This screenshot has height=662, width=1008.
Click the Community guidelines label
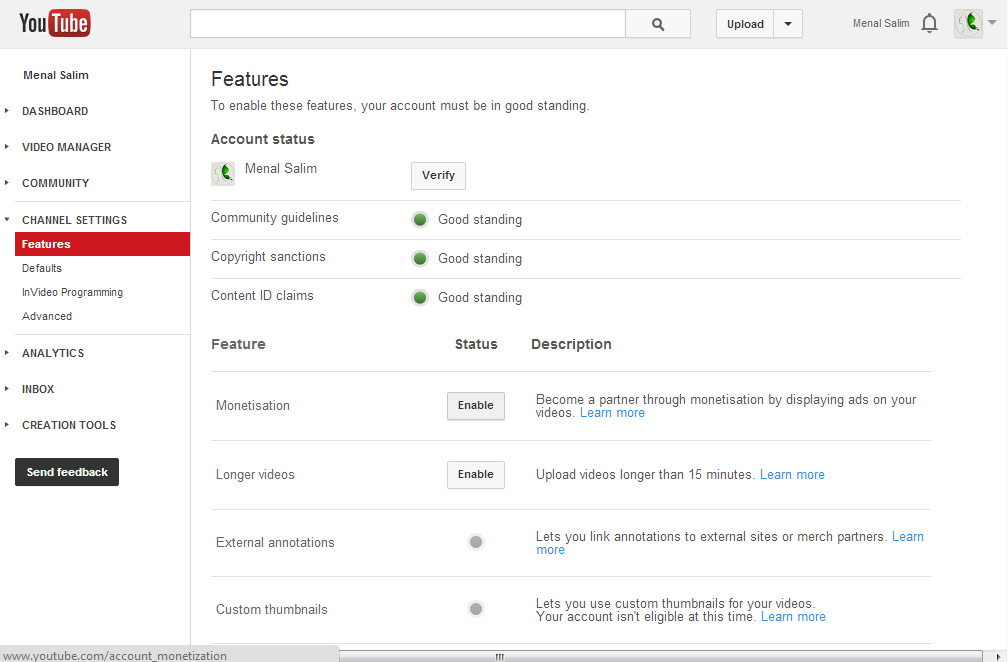coord(274,218)
